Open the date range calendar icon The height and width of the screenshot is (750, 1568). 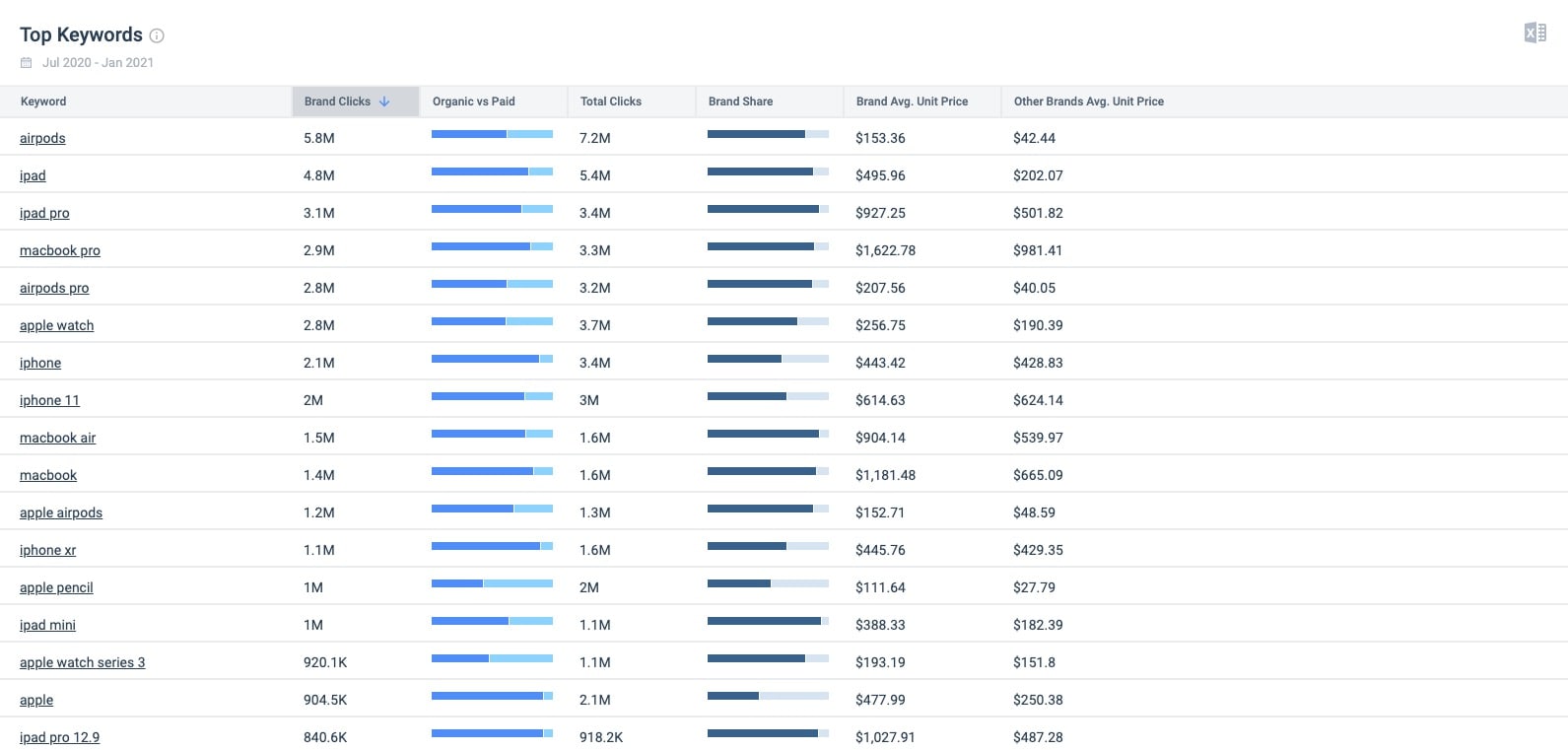tap(27, 63)
